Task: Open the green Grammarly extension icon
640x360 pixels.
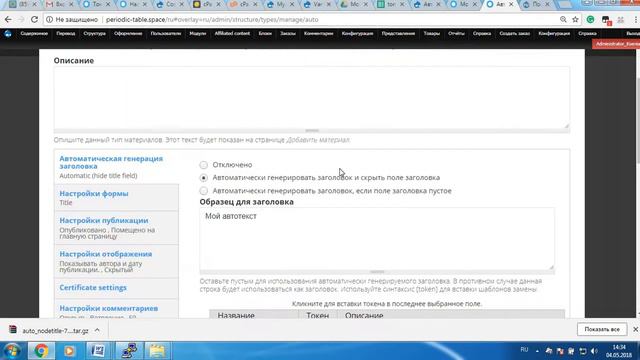Action: pyautogui.click(x=590, y=20)
